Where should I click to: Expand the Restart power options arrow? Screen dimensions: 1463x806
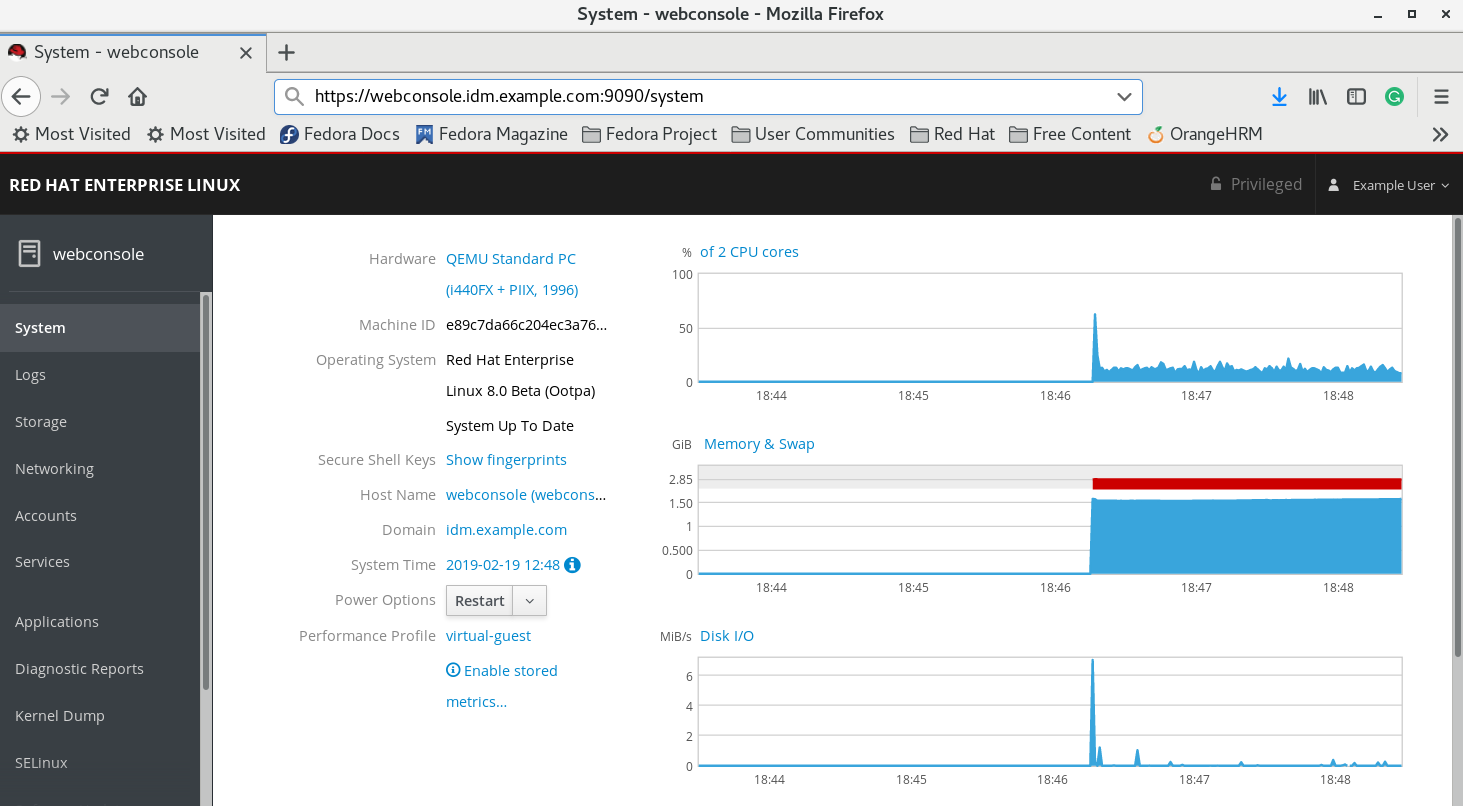530,601
